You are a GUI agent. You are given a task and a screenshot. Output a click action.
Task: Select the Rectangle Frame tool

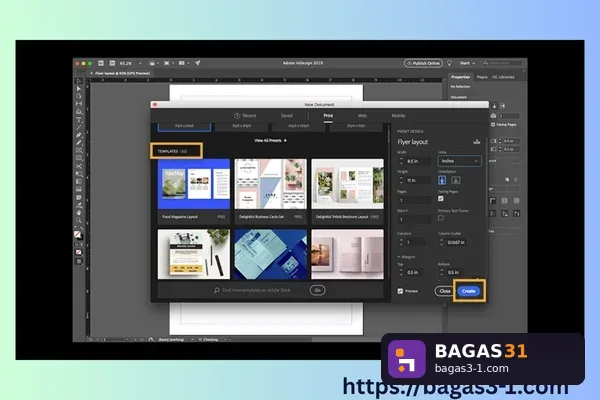pyautogui.click(x=79, y=150)
